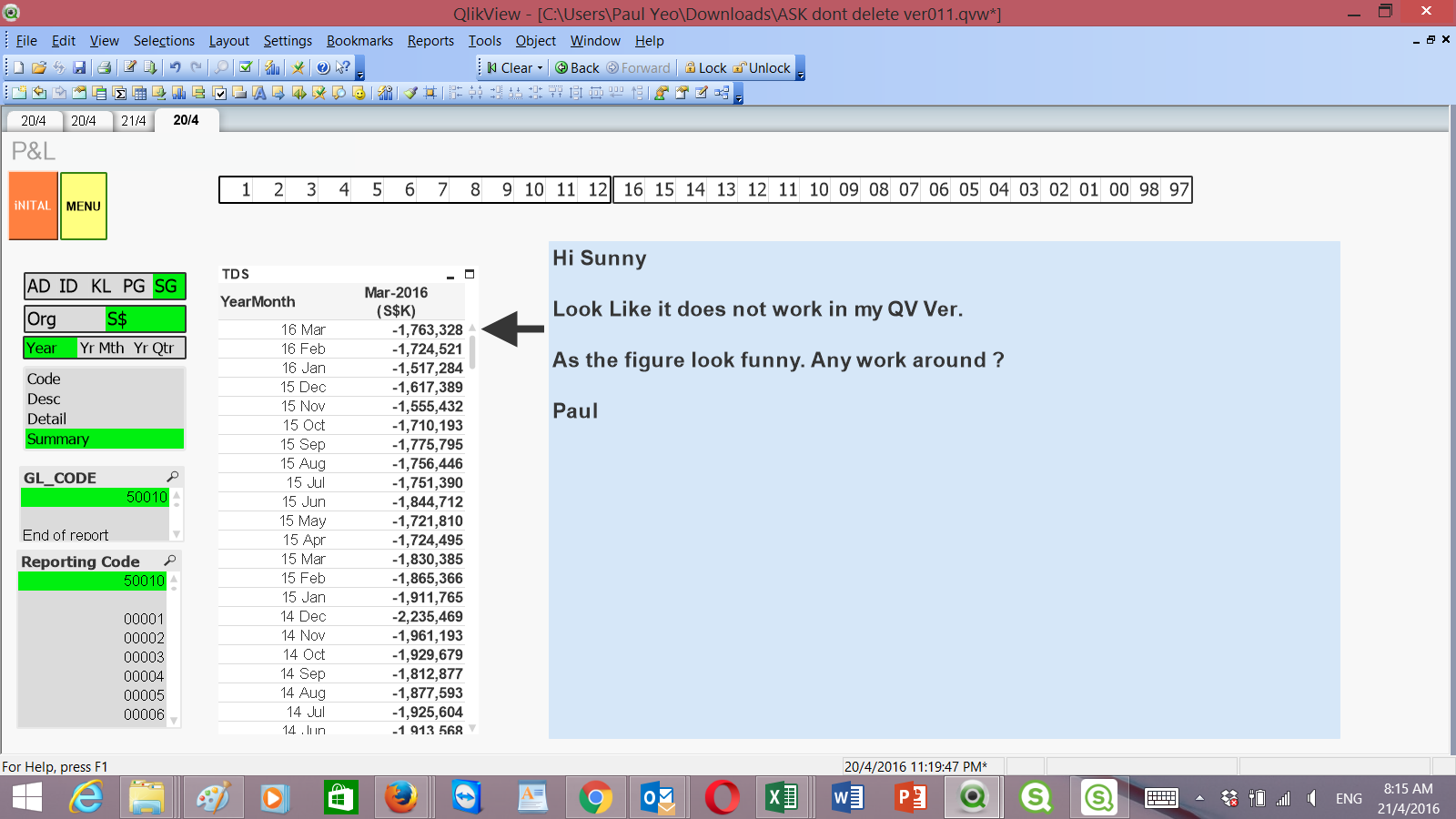The width and height of the screenshot is (1456, 819).
Task: Open Excel from the Windows taskbar
Action: pos(782,798)
